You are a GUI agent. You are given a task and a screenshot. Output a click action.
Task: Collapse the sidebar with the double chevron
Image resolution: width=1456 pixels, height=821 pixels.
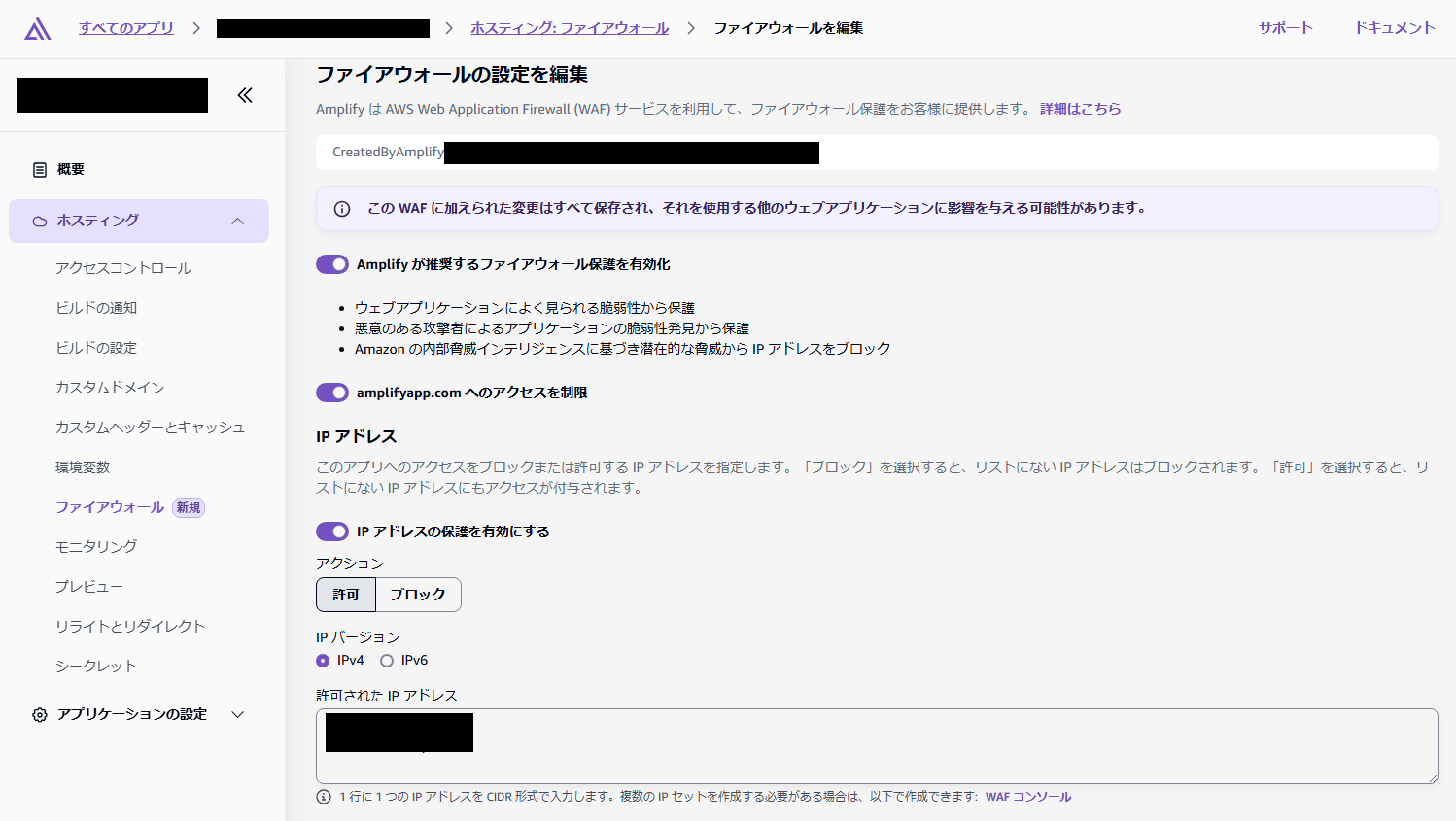click(245, 95)
